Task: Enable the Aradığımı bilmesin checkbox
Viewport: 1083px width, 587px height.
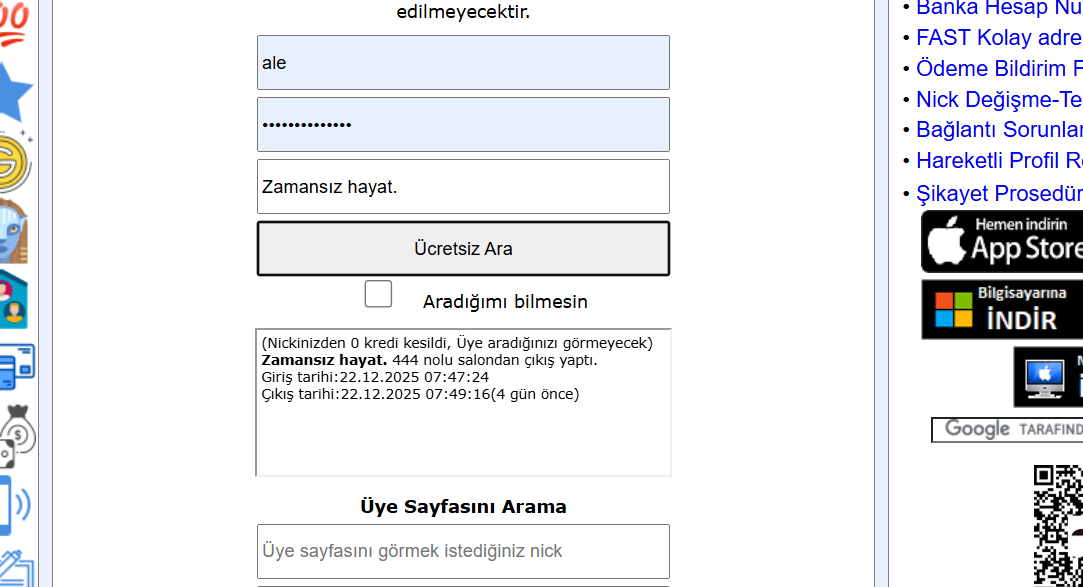Action: [x=378, y=294]
